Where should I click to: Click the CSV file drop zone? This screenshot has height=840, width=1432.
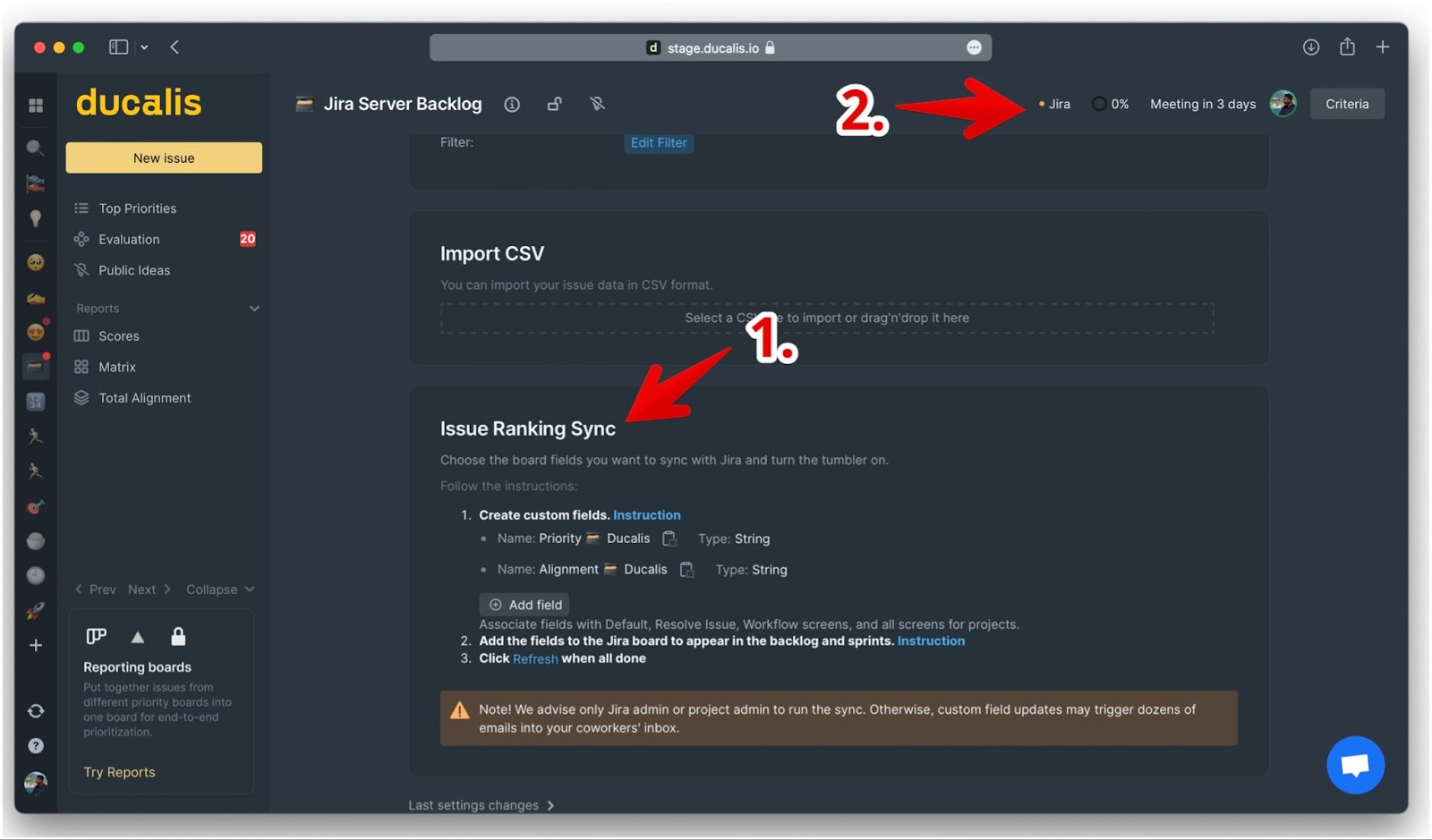pos(827,318)
